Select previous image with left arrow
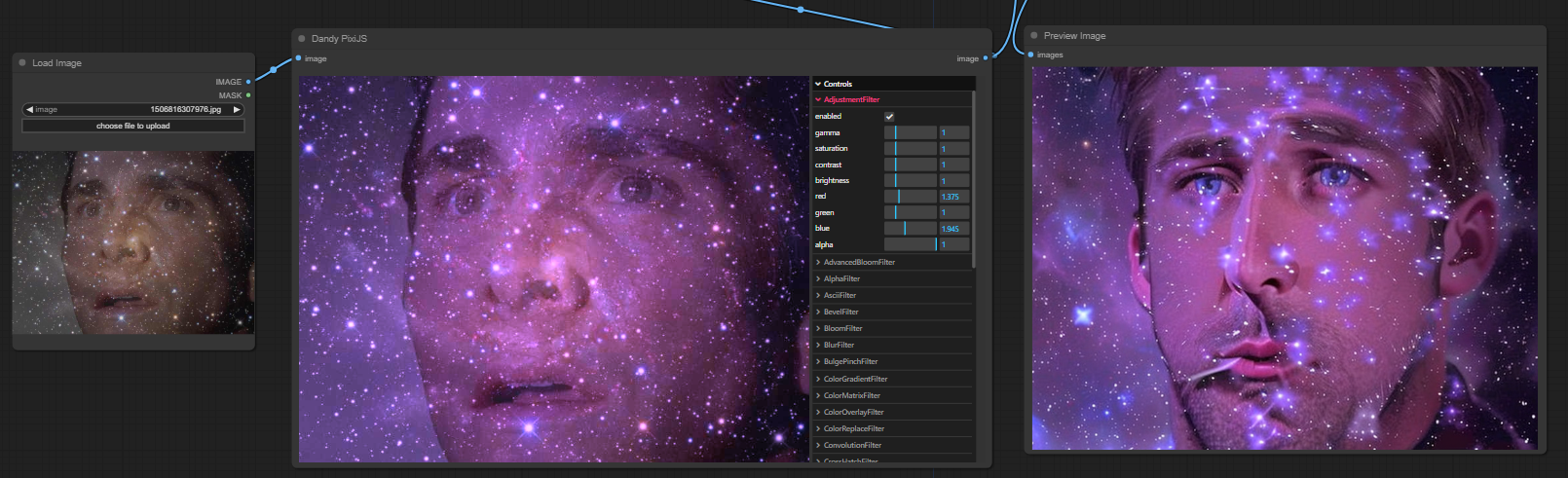The width and height of the screenshot is (1568, 478). [29, 110]
